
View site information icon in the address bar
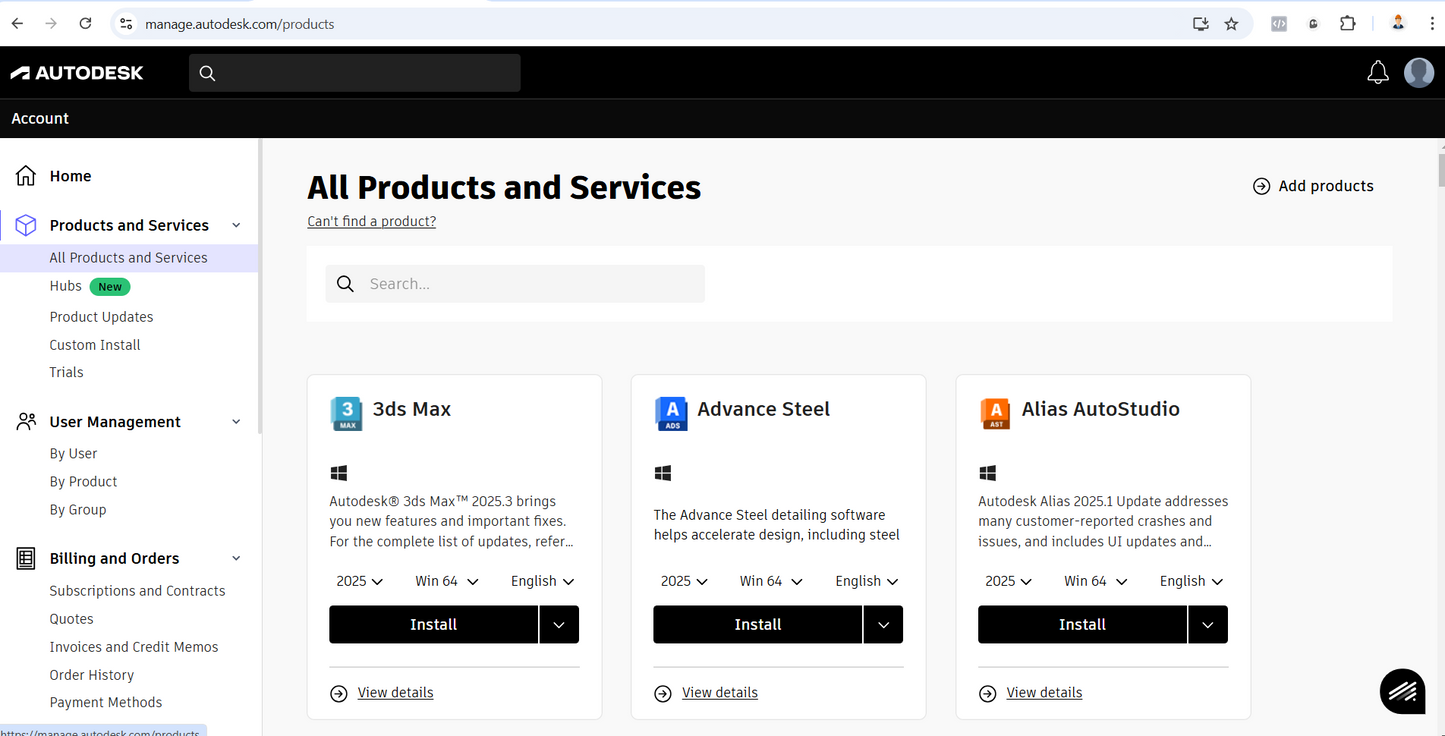[x=125, y=23]
